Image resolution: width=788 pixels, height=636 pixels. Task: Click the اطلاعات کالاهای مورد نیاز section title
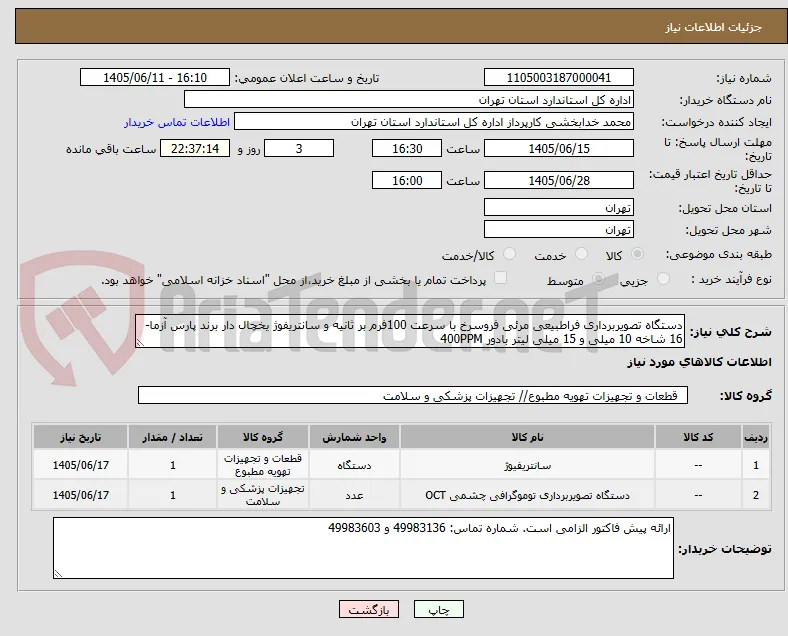click(699, 362)
